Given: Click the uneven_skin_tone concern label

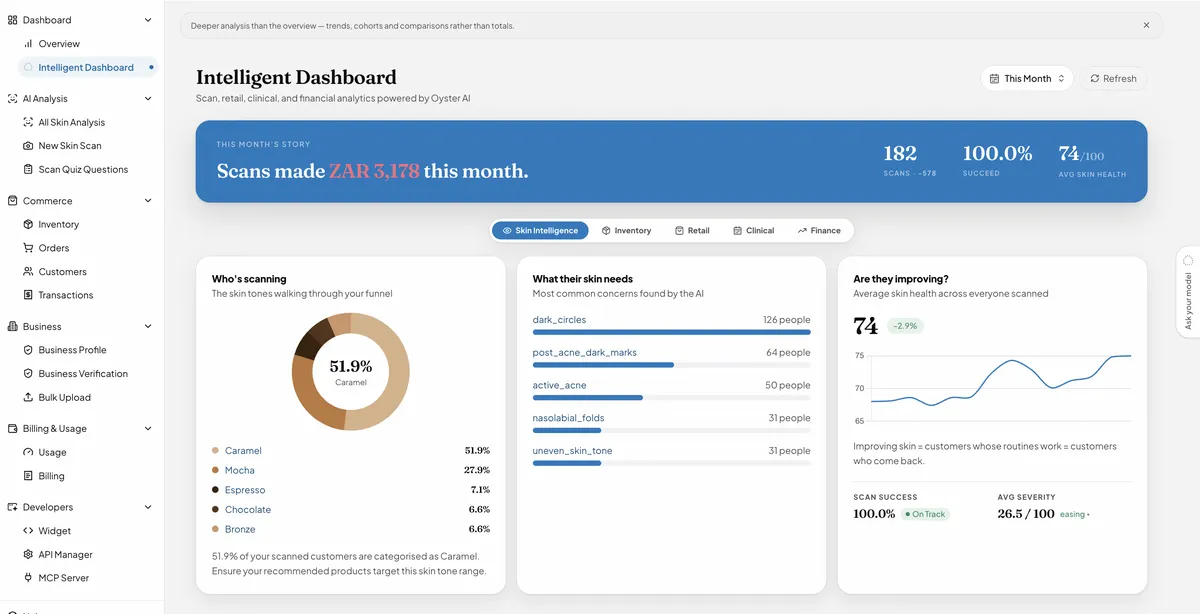Looking at the screenshot, I should click(x=573, y=451).
